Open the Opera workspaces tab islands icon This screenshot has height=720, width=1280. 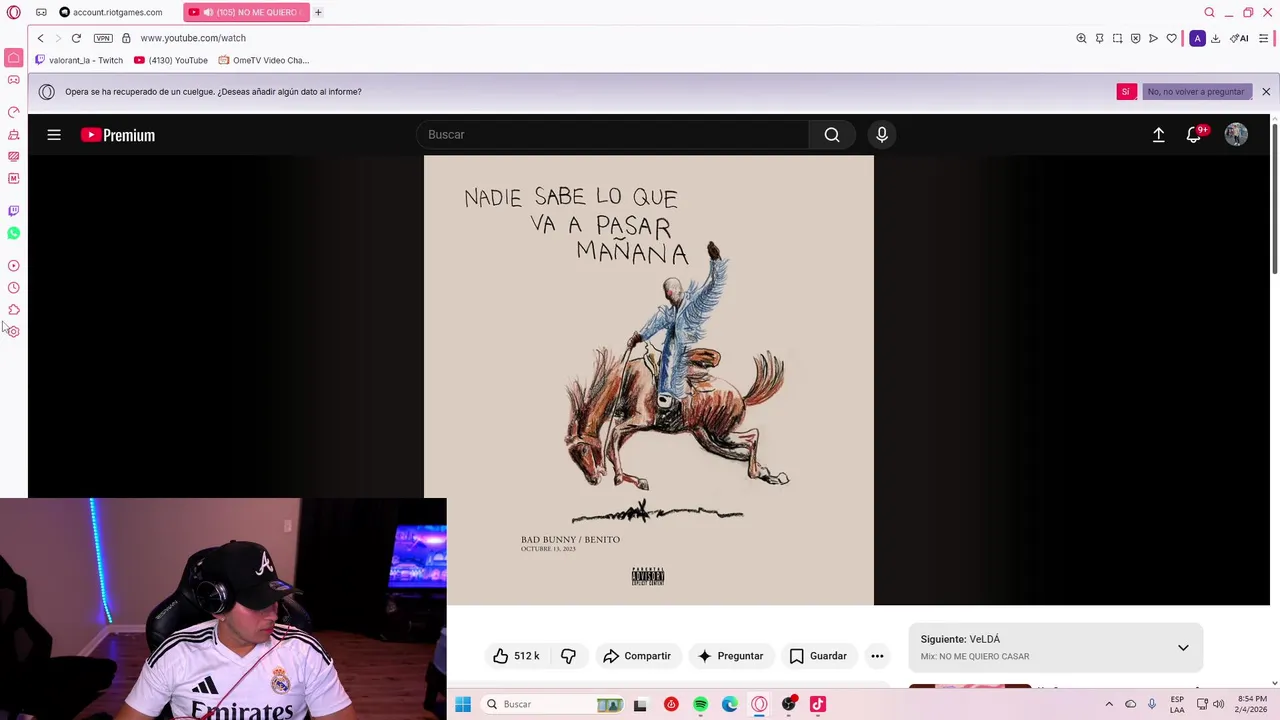click(x=41, y=12)
